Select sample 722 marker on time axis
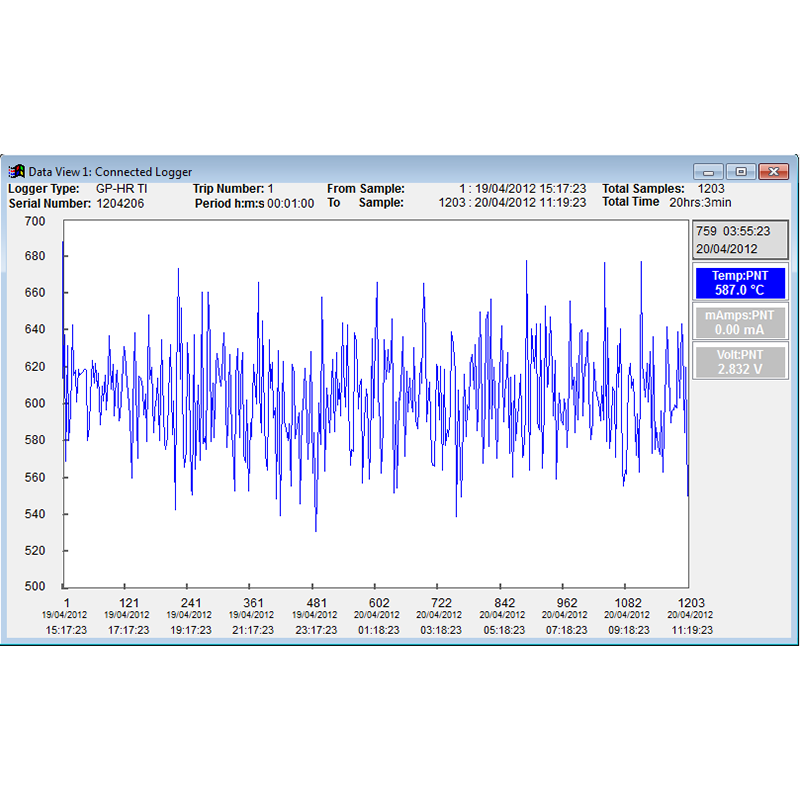 coord(441,603)
